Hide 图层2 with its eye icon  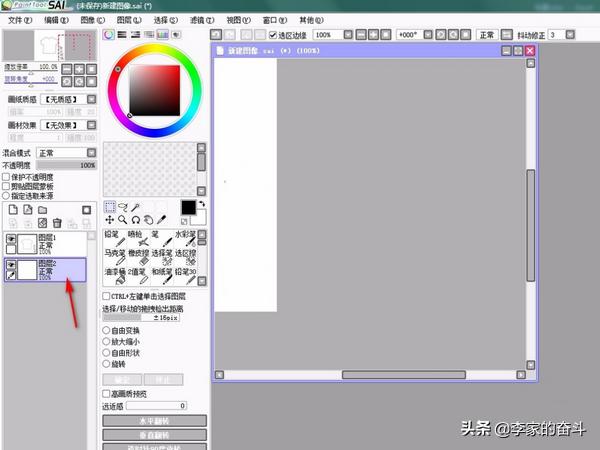click(x=11, y=265)
